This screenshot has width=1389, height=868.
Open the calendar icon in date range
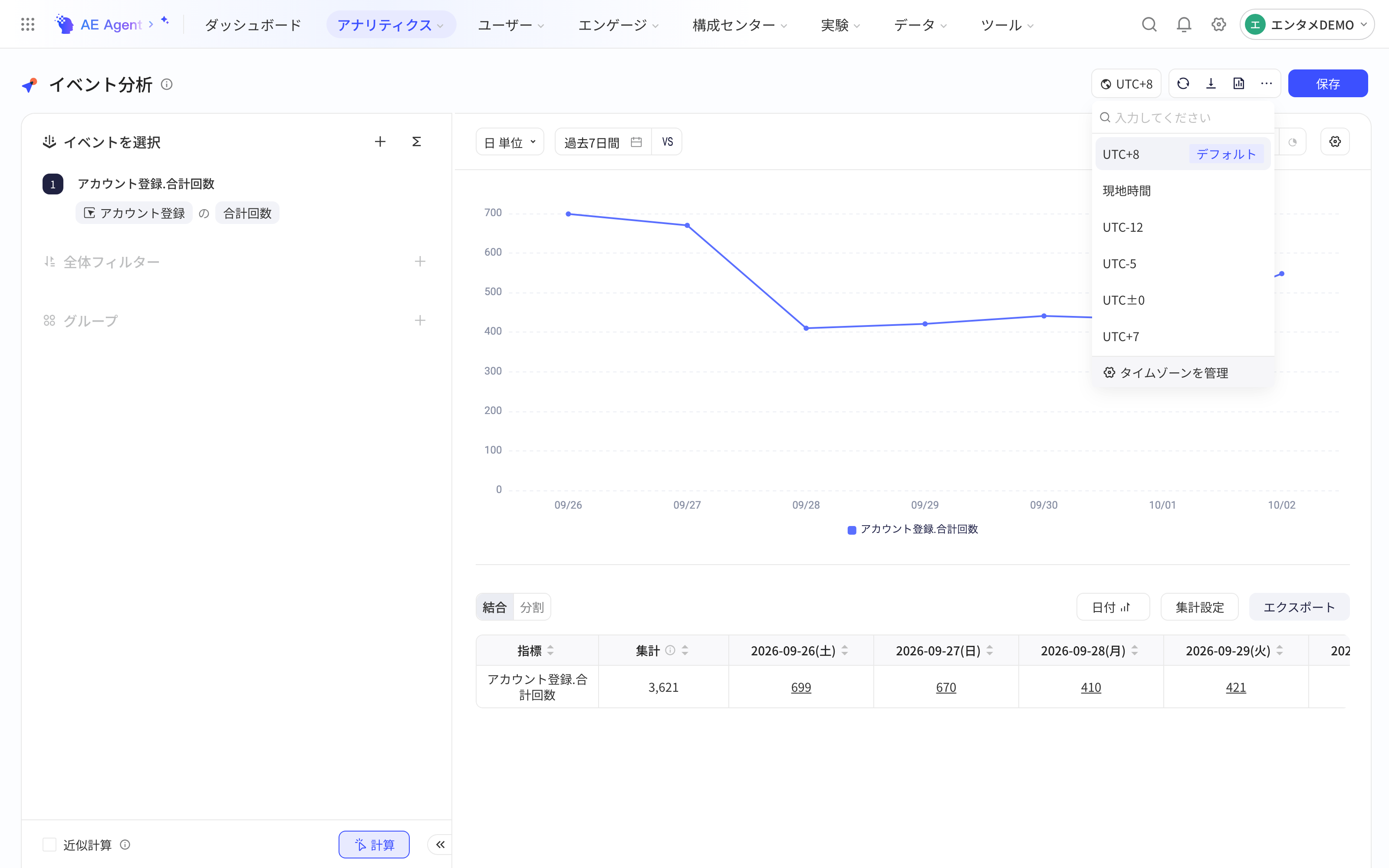coord(636,142)
